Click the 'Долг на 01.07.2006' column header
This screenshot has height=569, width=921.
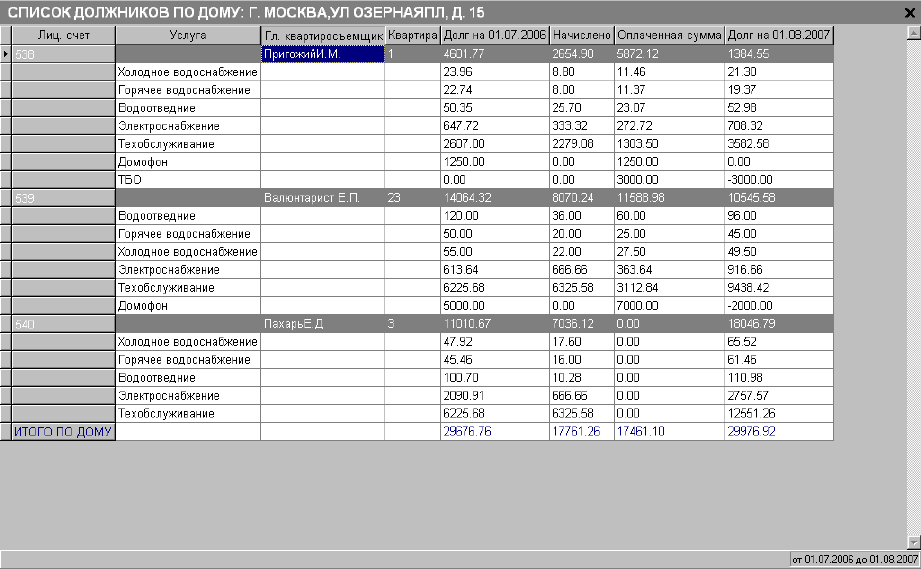(495, 35)
